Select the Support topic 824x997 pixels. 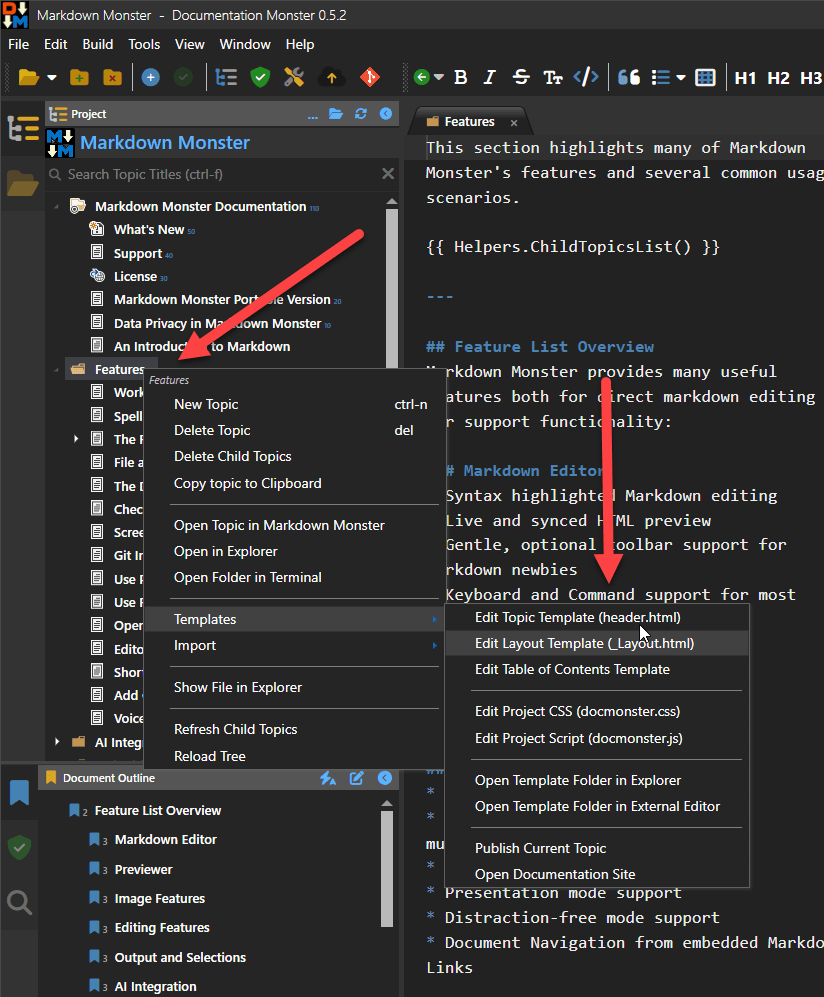pos(137,253)
